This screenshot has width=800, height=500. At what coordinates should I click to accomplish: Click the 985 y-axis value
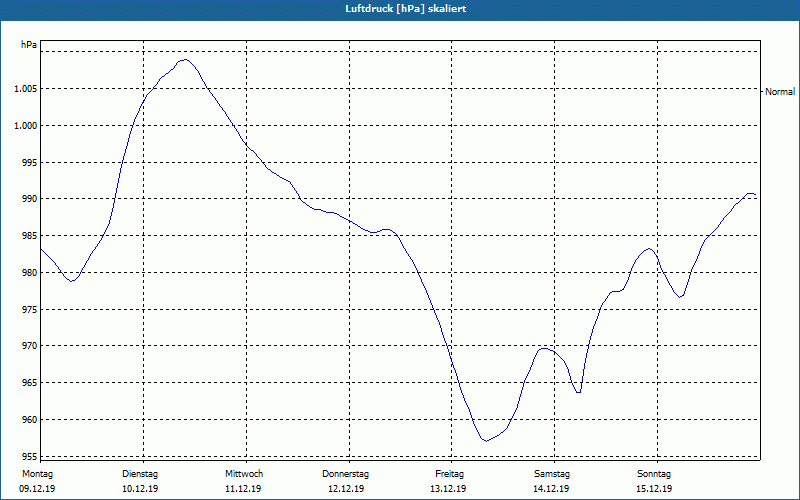[30, 236]
